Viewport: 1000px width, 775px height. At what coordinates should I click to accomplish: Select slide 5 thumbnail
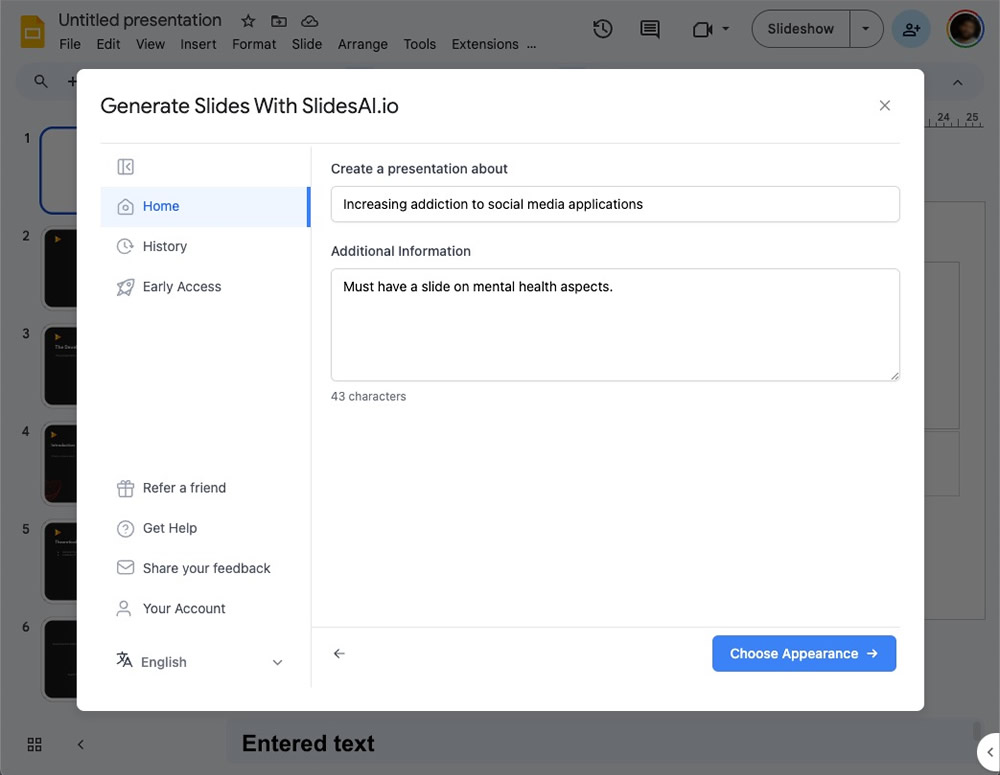(60, 561)
